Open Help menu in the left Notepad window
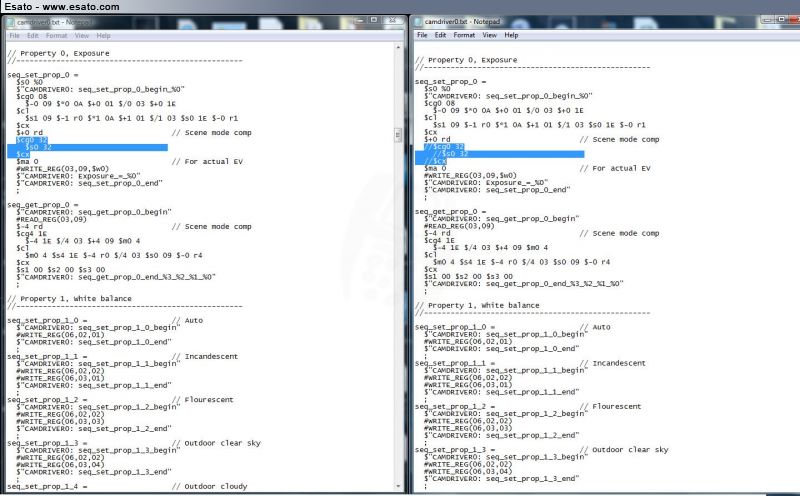Image resolution: width=800 pixels, height=496 pixels. point(104,36)
